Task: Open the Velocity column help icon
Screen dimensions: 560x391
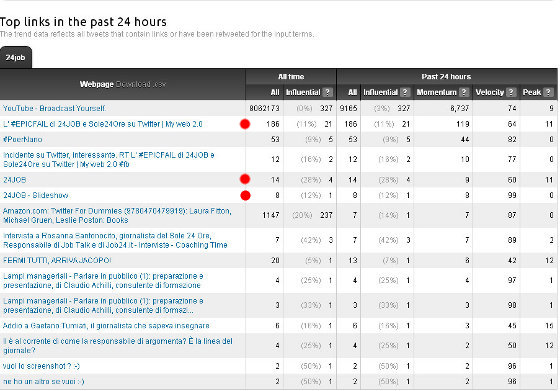Action: [x=511, y=92]
